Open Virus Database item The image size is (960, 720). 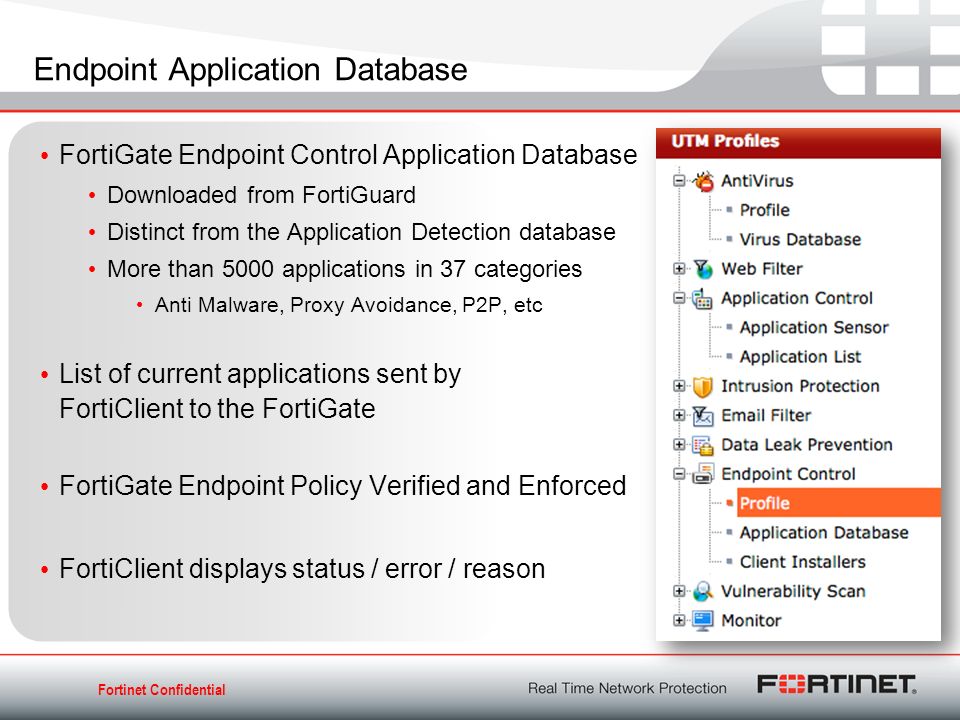[800, 239]
